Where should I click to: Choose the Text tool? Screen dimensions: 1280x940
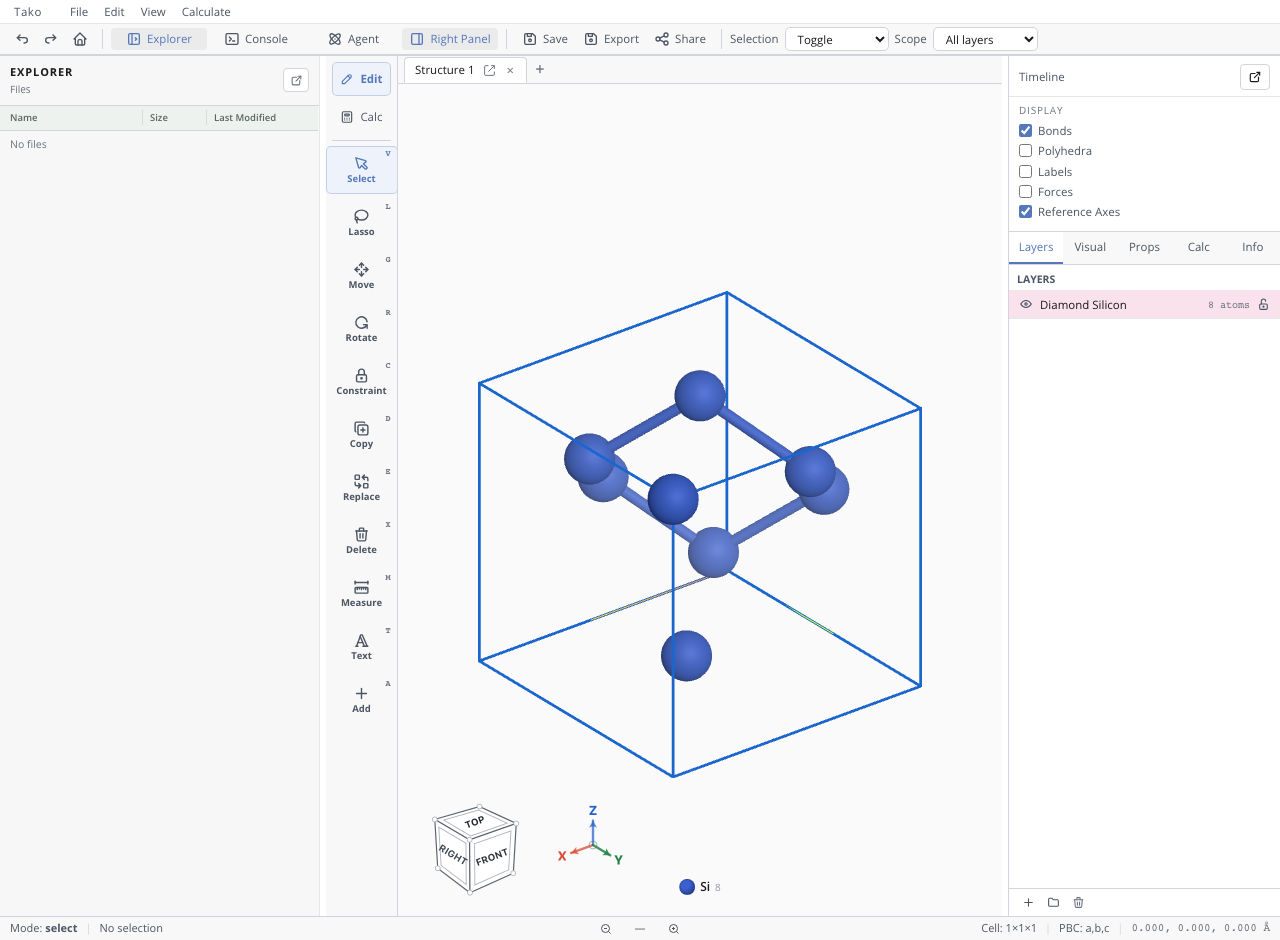[361, 647]
